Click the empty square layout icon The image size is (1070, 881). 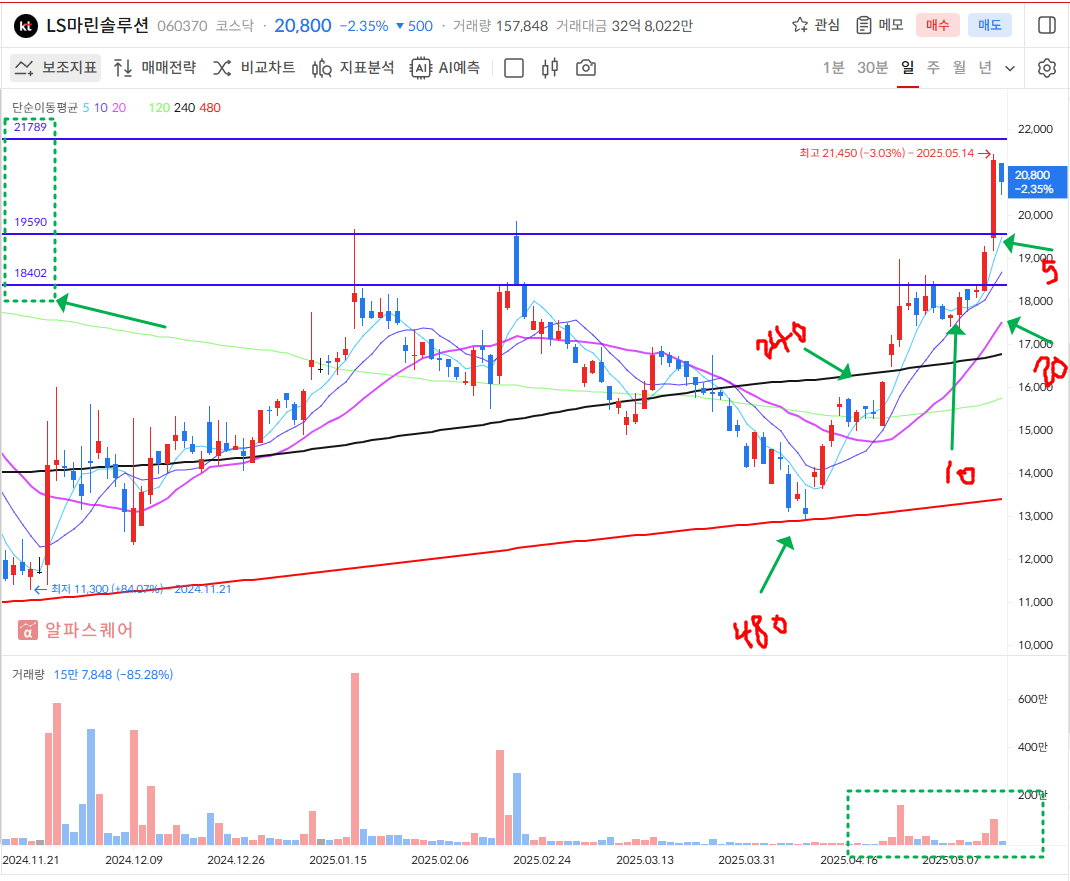coord(513,68)
